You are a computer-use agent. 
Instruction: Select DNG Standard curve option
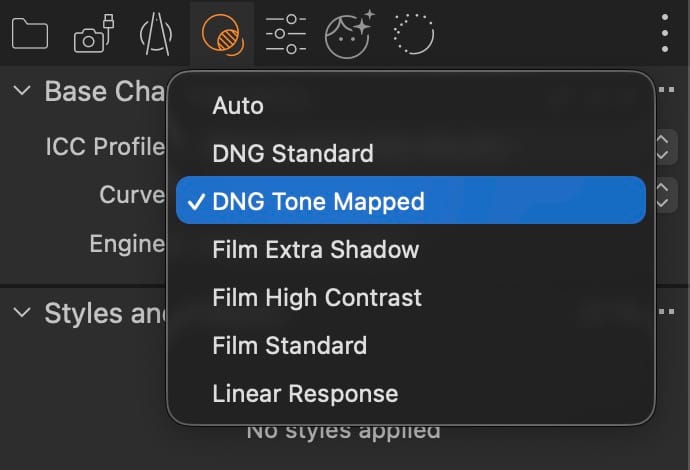(293, 154)
